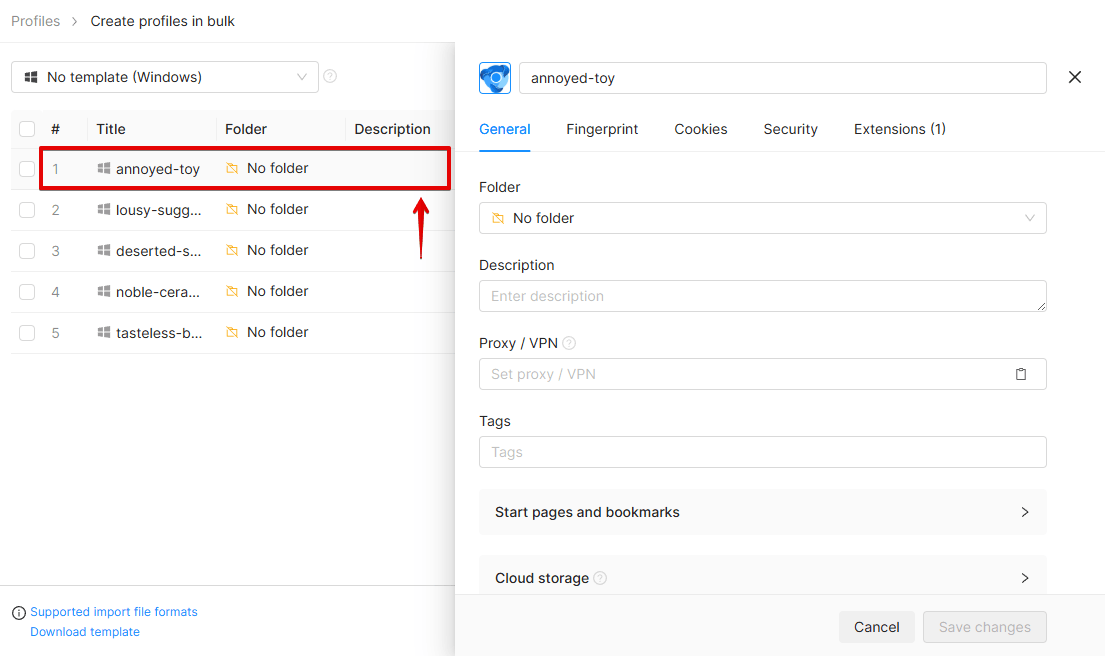Screen dimensions: 1105x656
Task: Expand Start pages and bookmarks section
Action: tap(763, 512)
